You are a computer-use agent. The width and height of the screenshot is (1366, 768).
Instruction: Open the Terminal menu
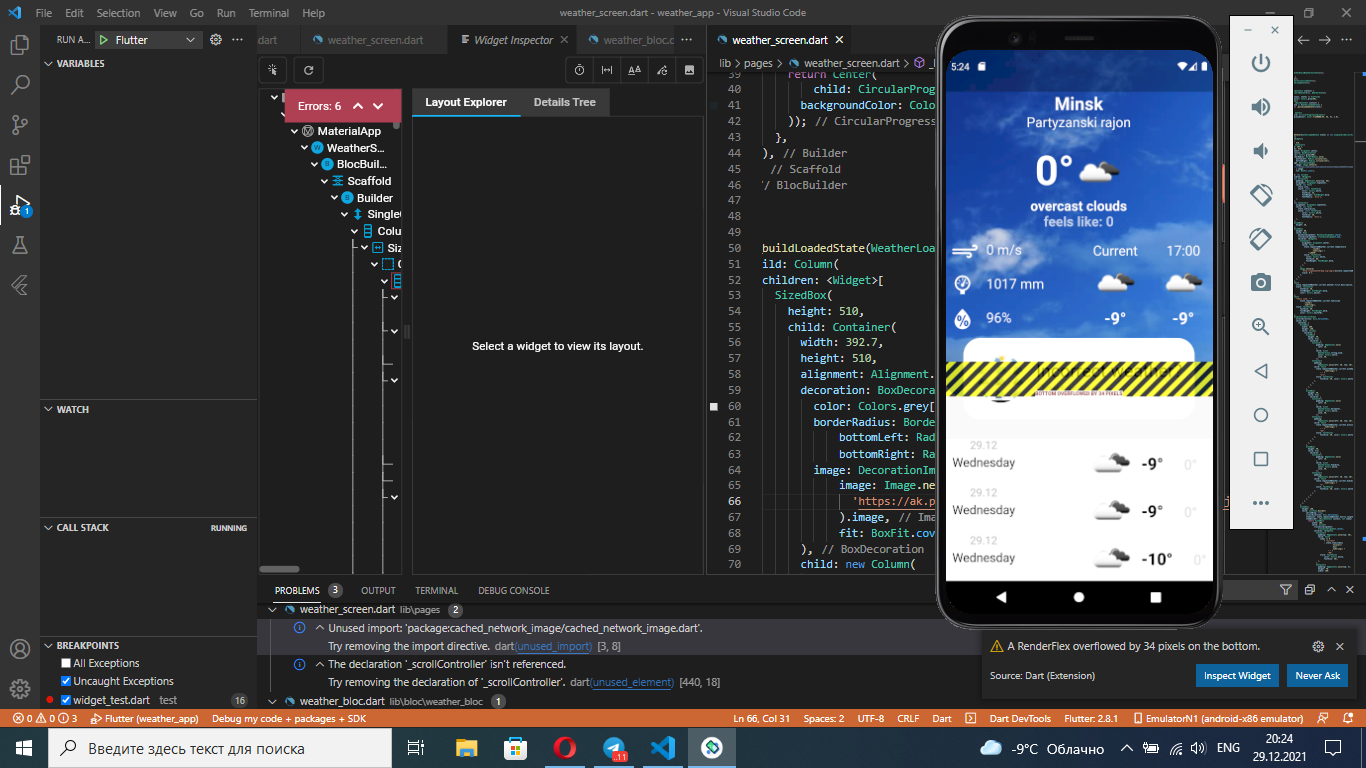[x=268, y=14]
